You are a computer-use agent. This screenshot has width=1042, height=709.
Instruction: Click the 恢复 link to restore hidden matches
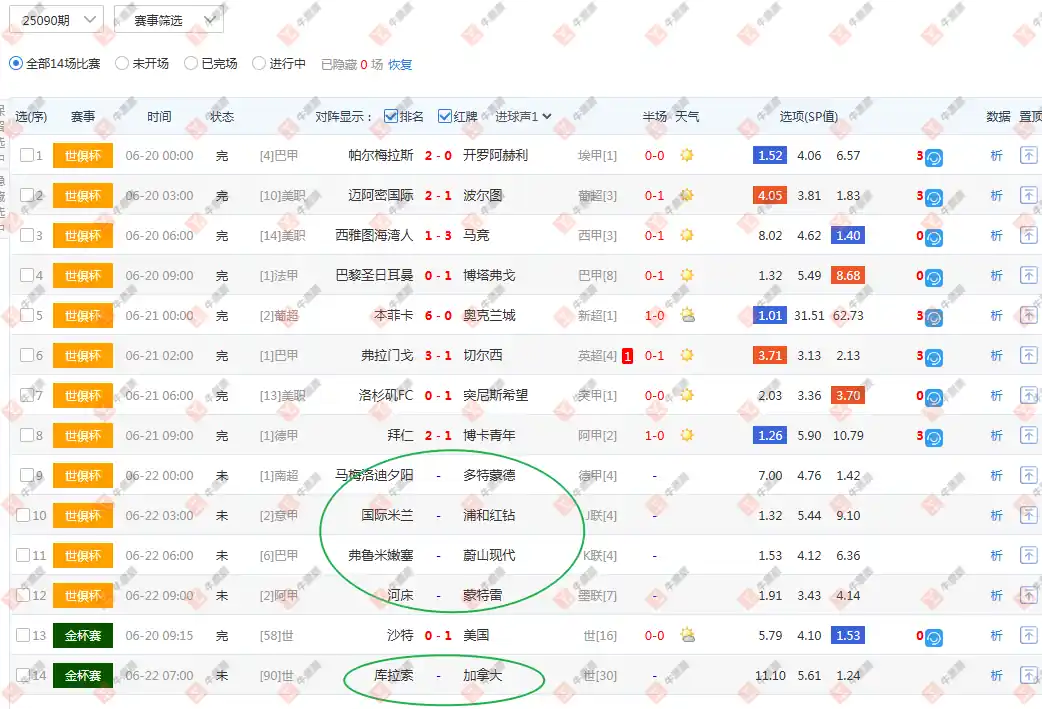(x=400, y=64)
